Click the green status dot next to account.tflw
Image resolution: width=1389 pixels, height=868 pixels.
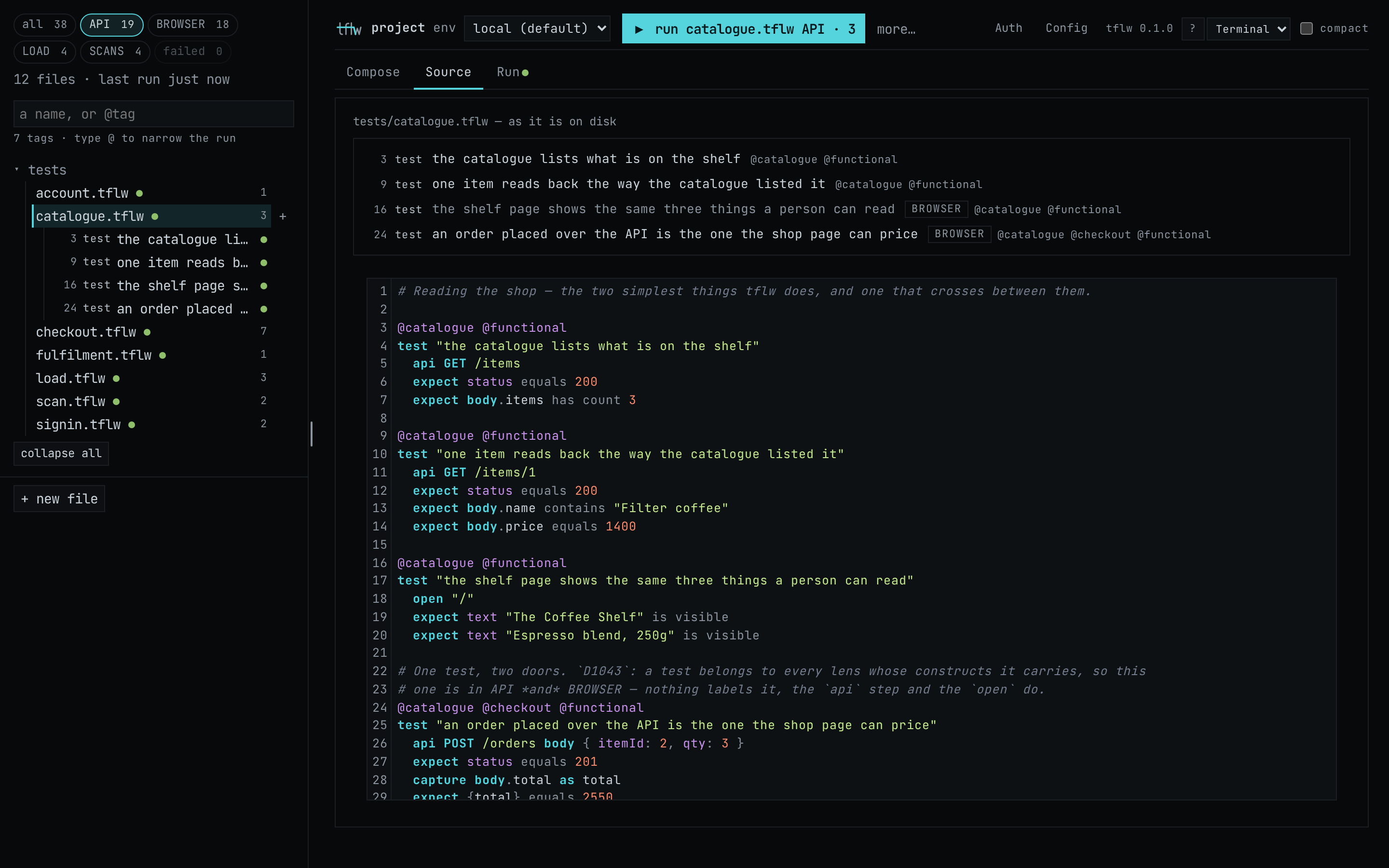139,193
